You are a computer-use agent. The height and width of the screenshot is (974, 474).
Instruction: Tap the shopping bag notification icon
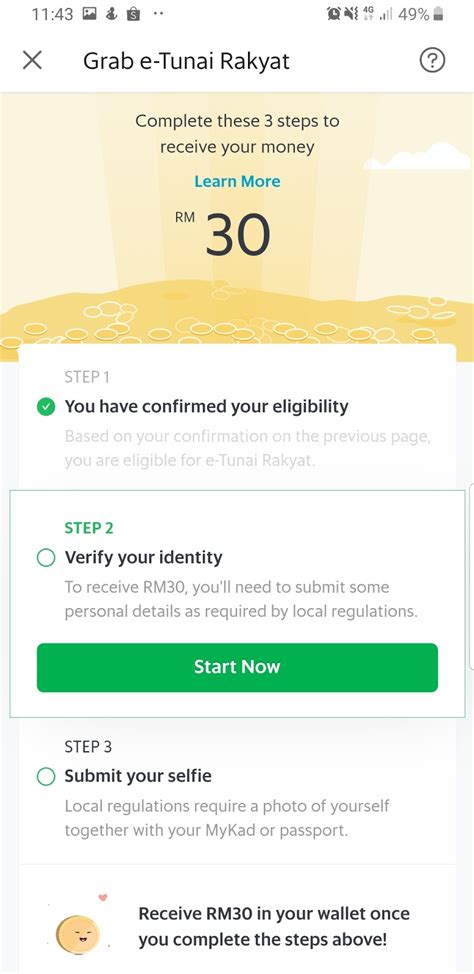coord(133,14)
